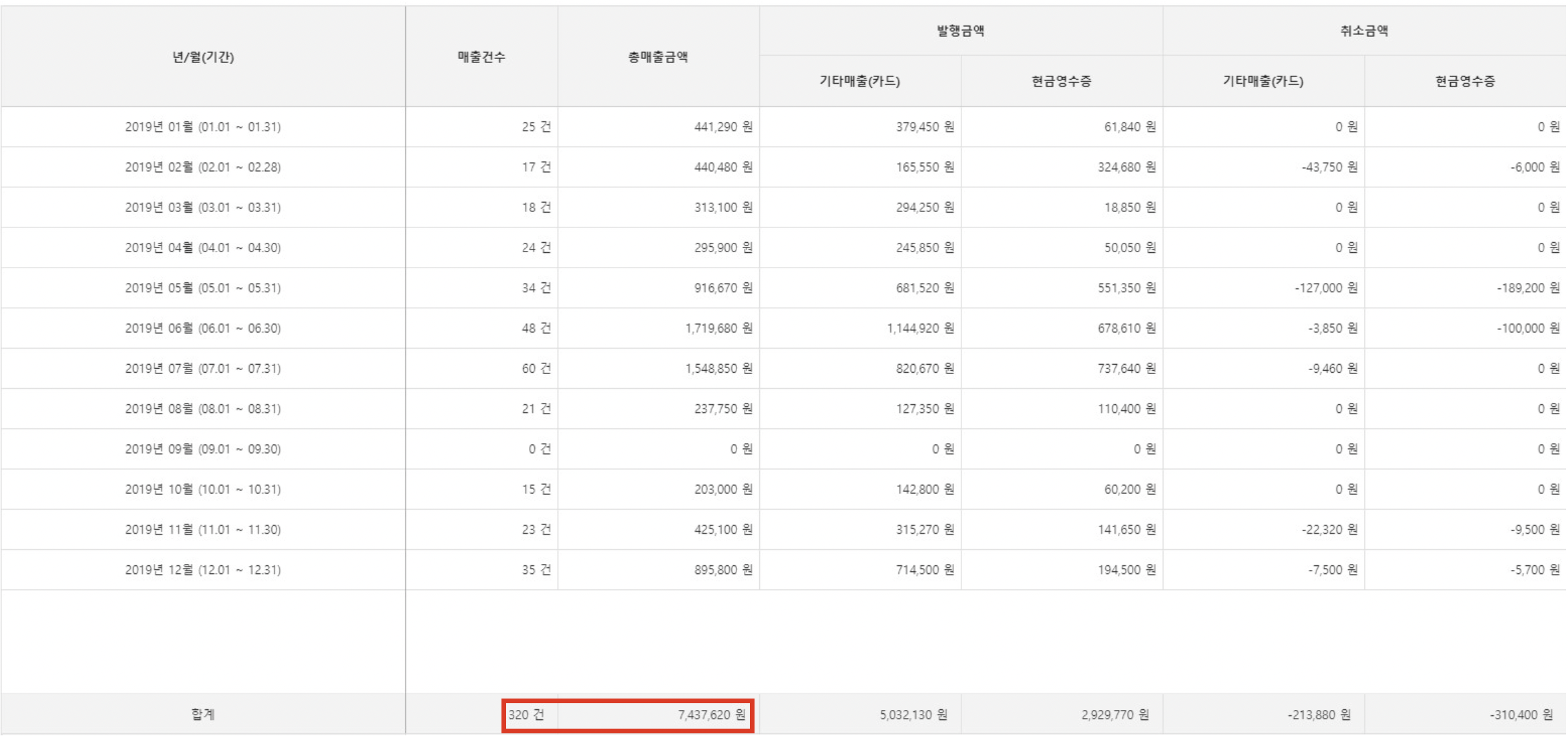
Task: Click the 취소금액 group header
Action: pyautogui.click(x=1364, y=31)
